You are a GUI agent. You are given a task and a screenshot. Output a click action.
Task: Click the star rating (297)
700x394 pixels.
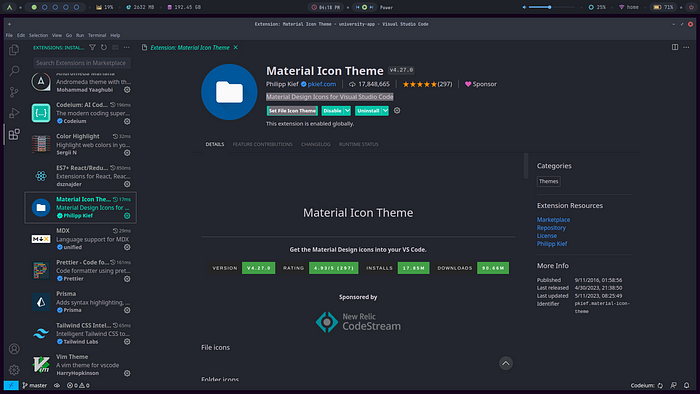[x=427, y=84]
